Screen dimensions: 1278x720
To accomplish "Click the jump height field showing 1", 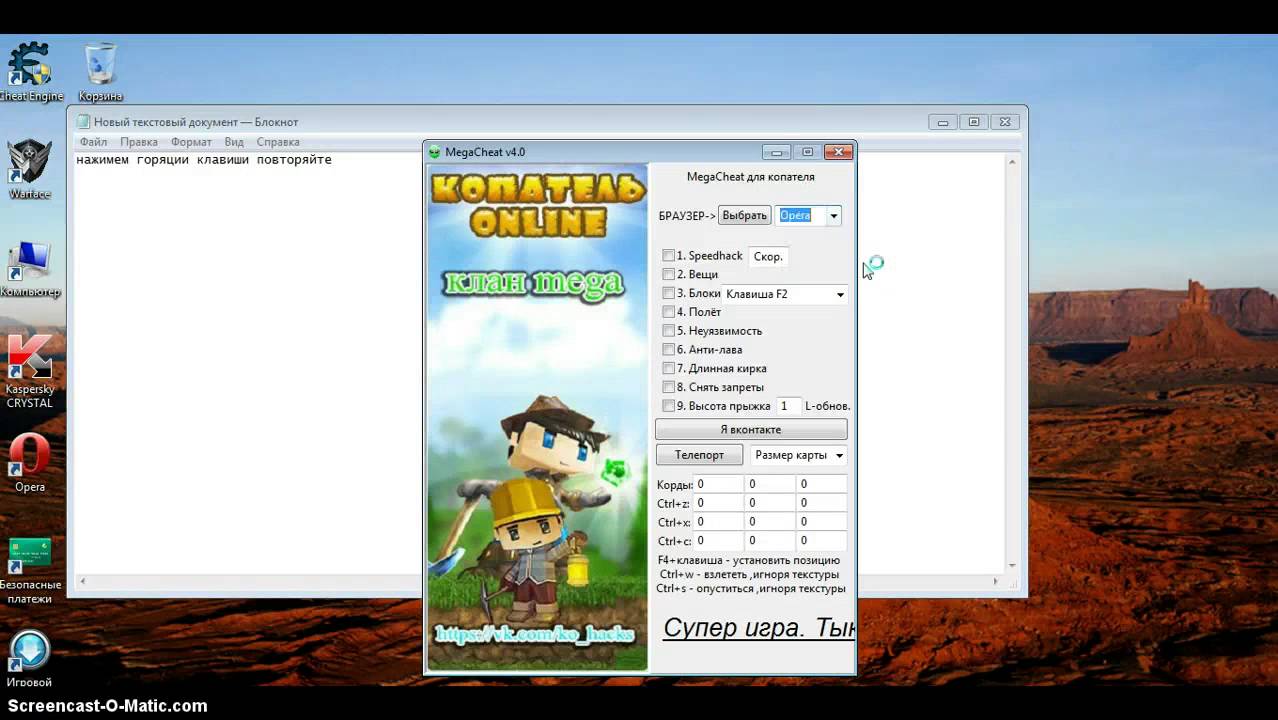I will 788,406.
